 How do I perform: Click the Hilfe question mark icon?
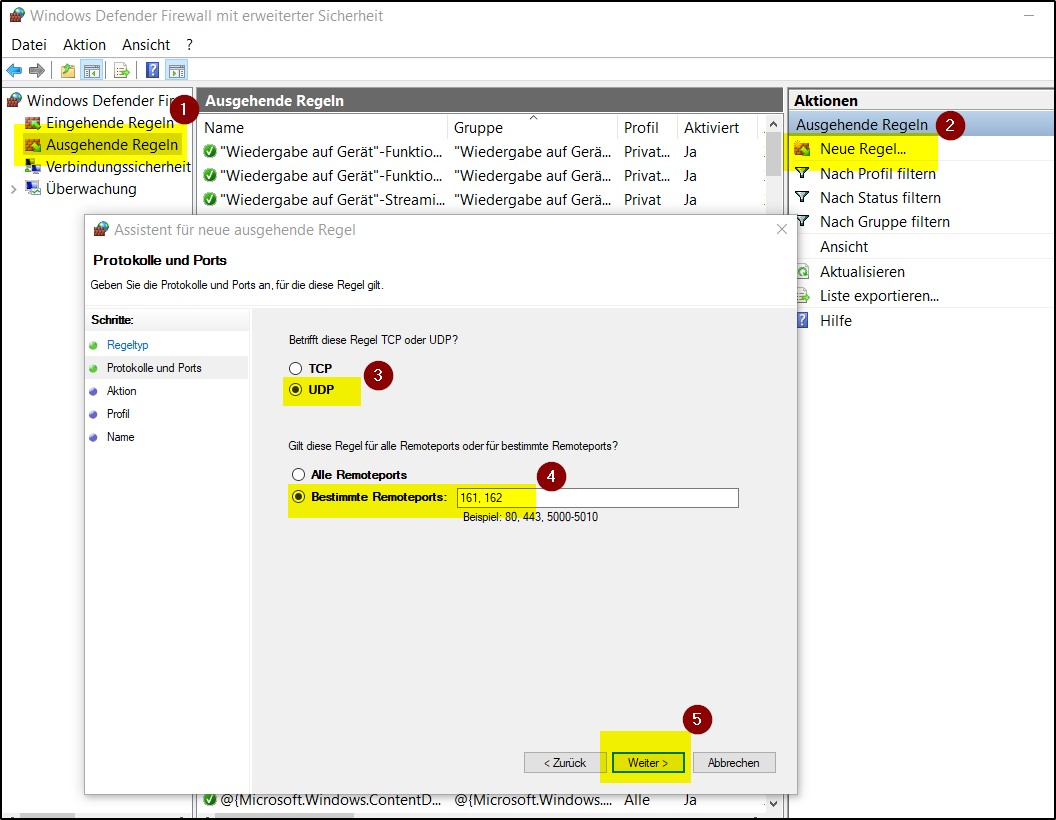(x=803, y=320)
